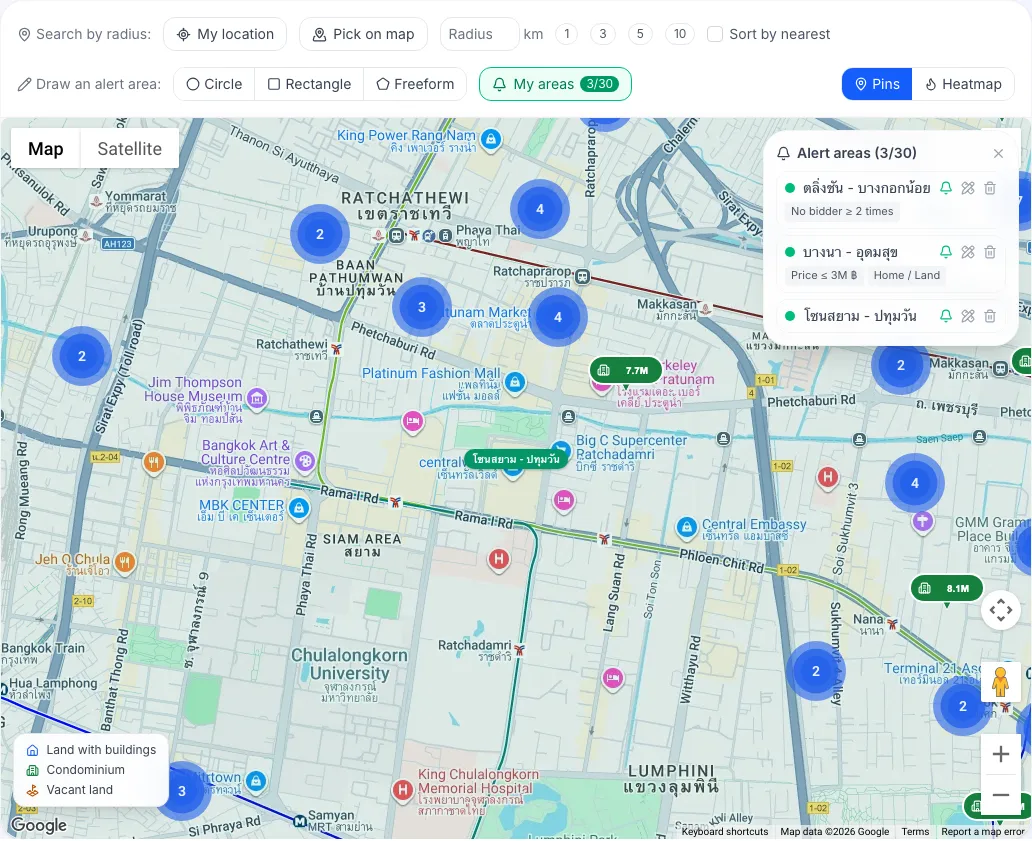Show the Map layer type

[x=45, y=149]
